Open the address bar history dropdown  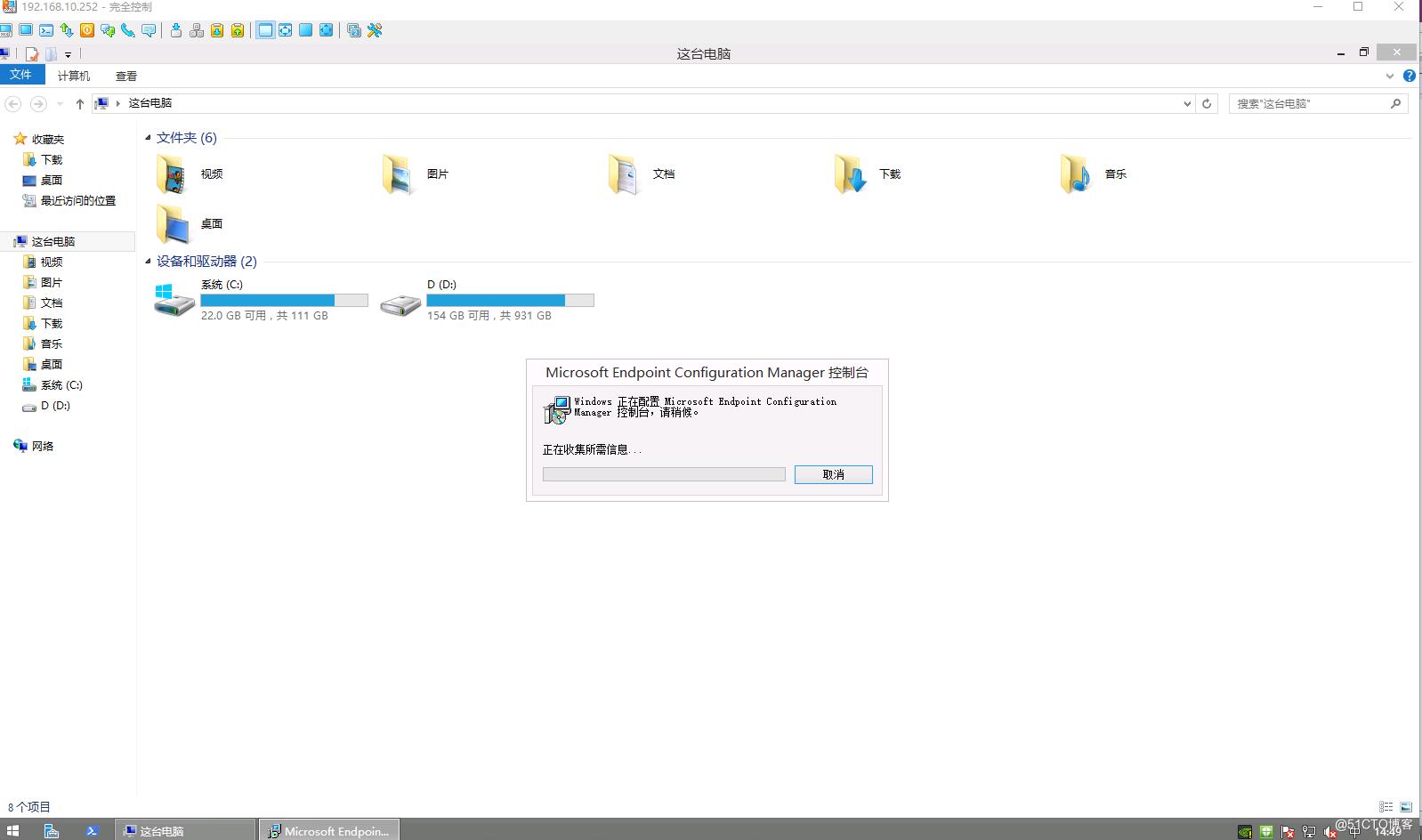[x=1187, y=104]
